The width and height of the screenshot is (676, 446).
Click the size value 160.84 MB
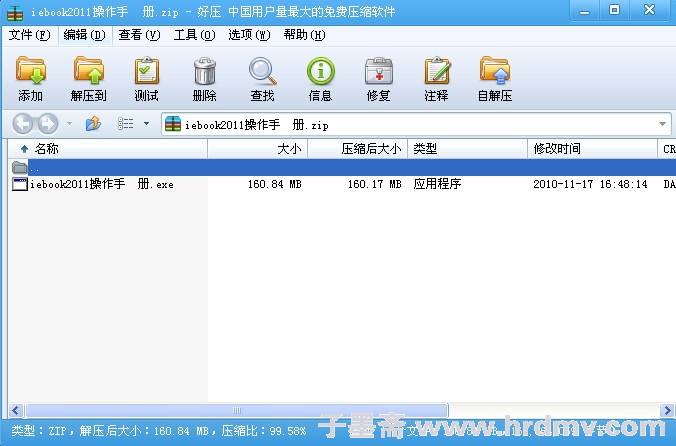click(x=275, y=184)
